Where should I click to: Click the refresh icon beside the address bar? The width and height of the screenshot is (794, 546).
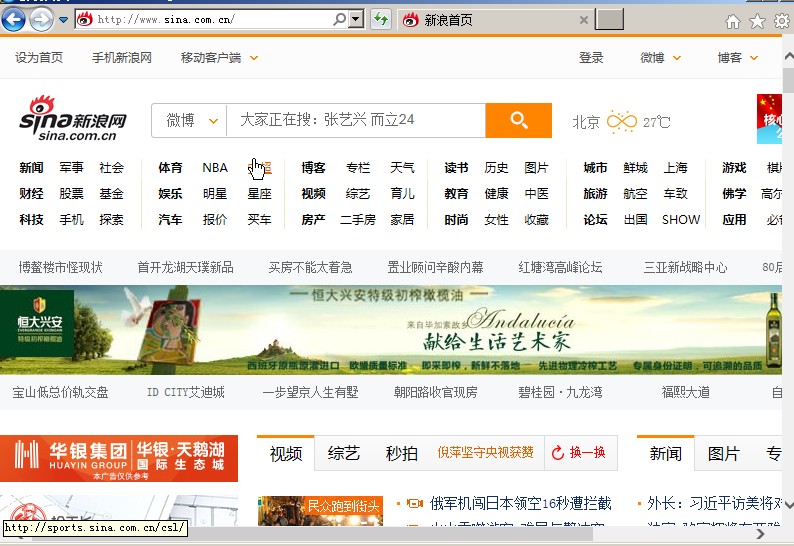pyautogui.click(x=381, y=19)
